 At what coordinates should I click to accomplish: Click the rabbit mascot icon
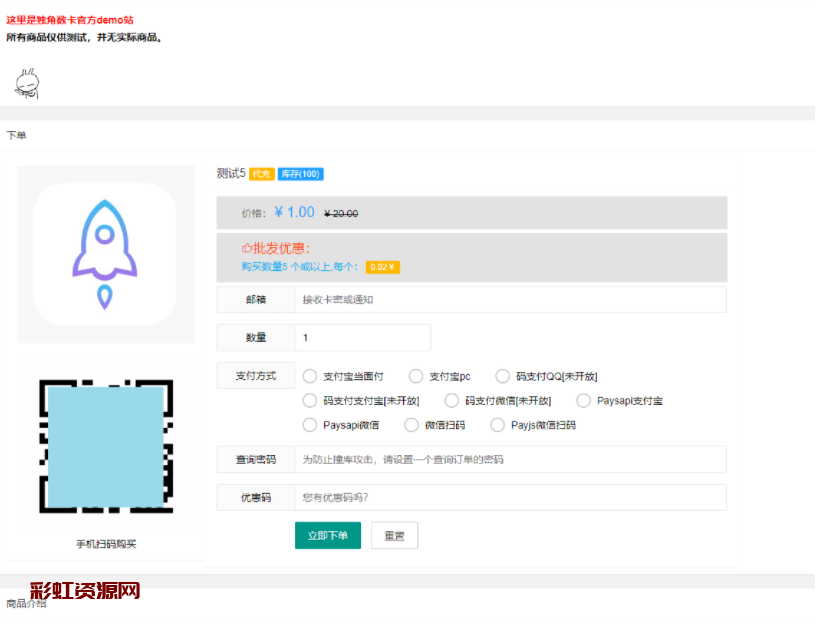tap(27, 83)
